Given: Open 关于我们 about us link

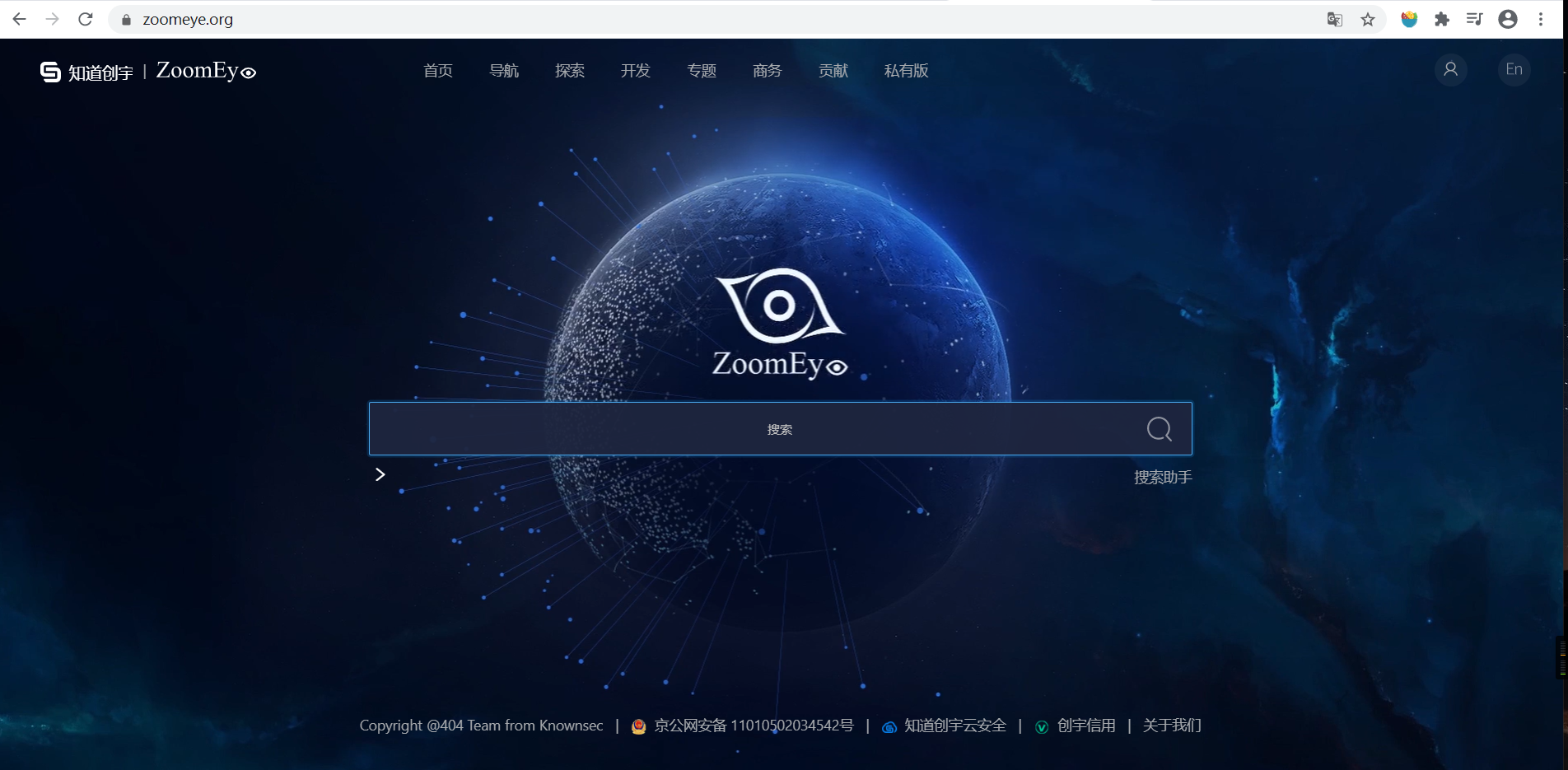Looking at the screenshot, I should (1172, 726).
